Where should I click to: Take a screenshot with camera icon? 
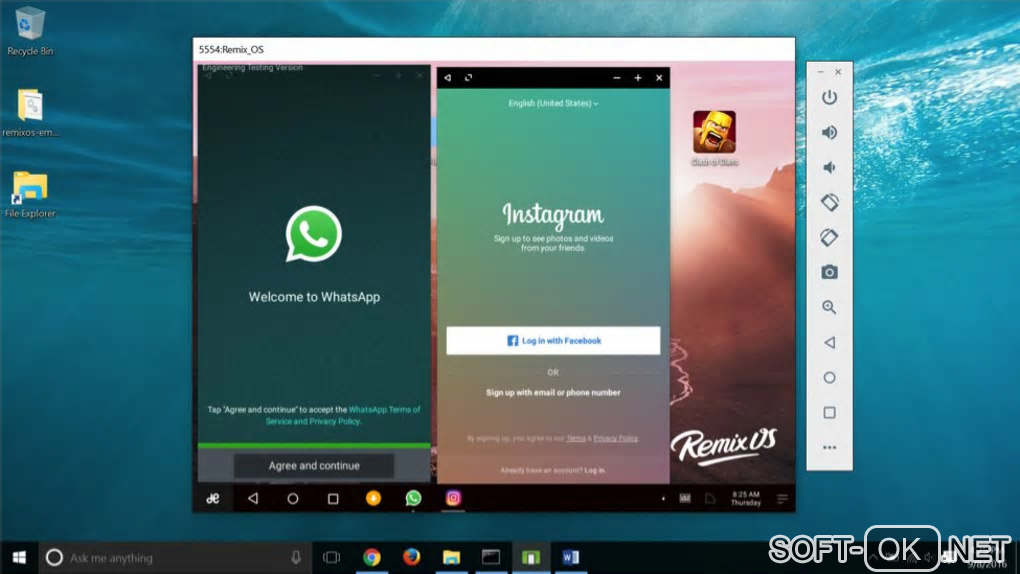coord(829,272)
